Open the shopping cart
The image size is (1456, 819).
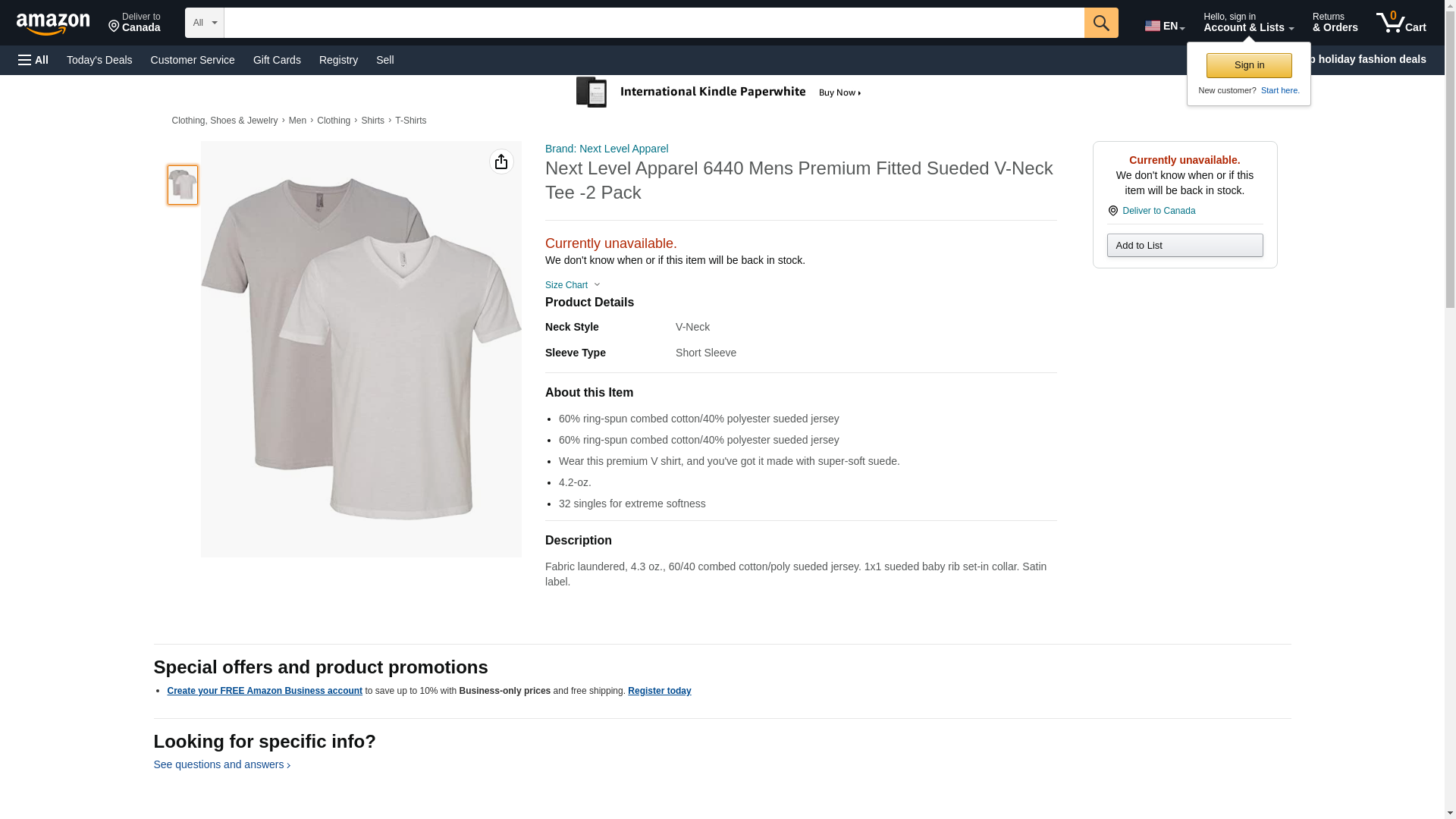[x=1401, y=23]
